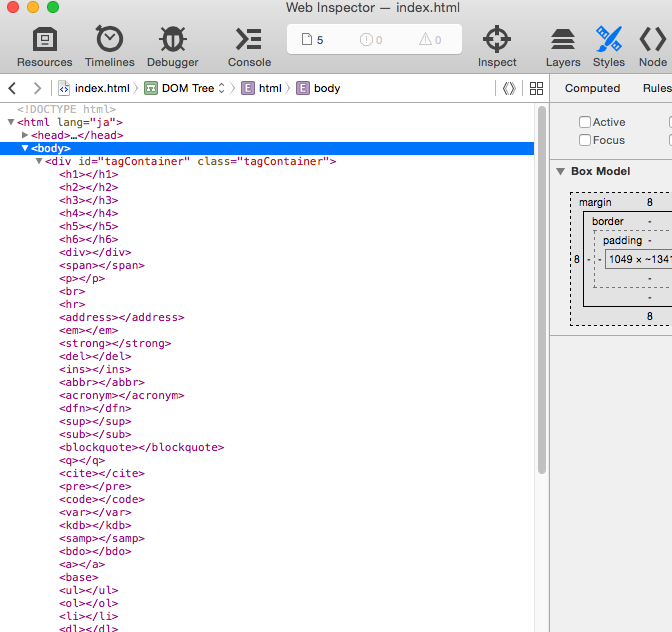Show the Node details sidebar
This screenshot has height=632, width=672.
653,47
